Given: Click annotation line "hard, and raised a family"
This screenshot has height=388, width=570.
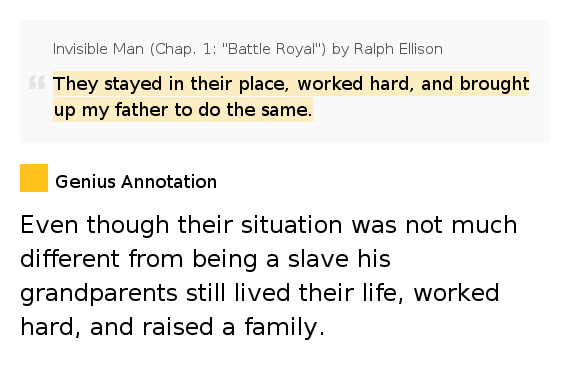Looking at the screenshot, I should pyautogui.click(x=172, y=327).
